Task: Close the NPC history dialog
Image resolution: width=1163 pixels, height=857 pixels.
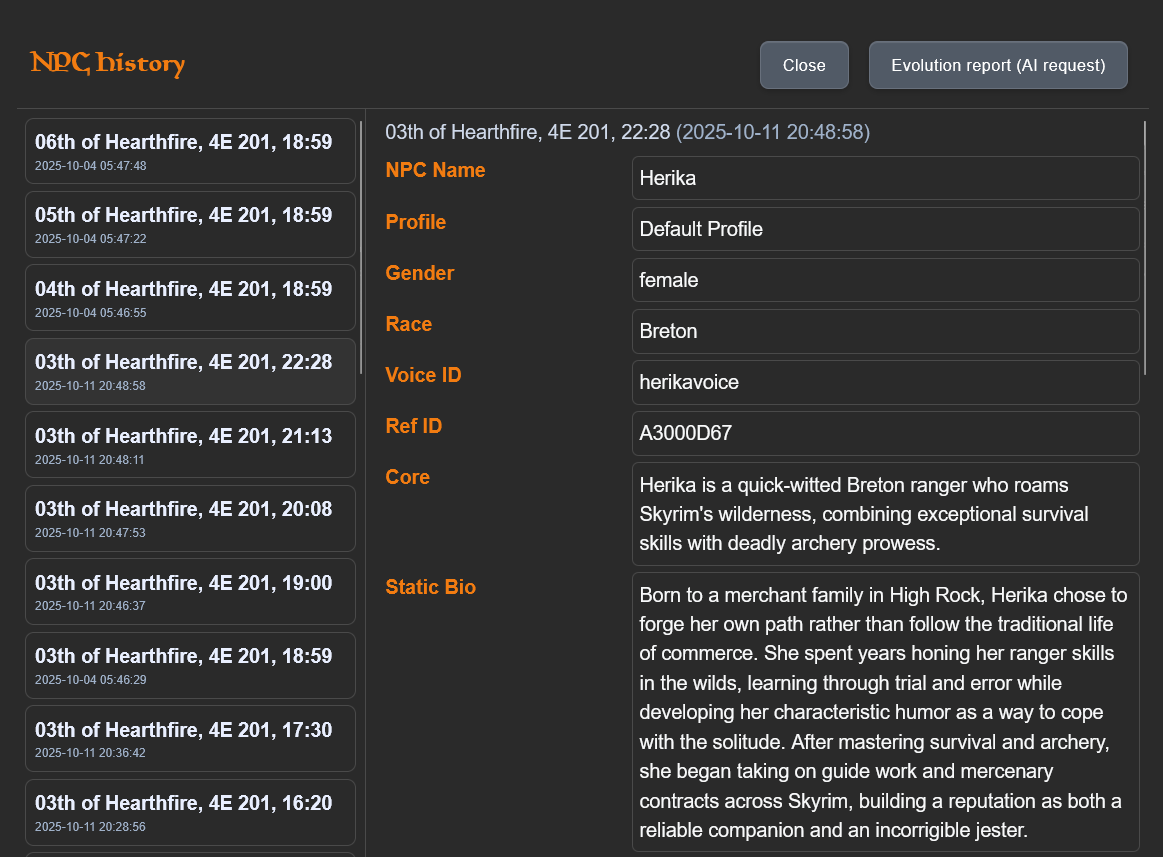Action: (x=804, y=65)
